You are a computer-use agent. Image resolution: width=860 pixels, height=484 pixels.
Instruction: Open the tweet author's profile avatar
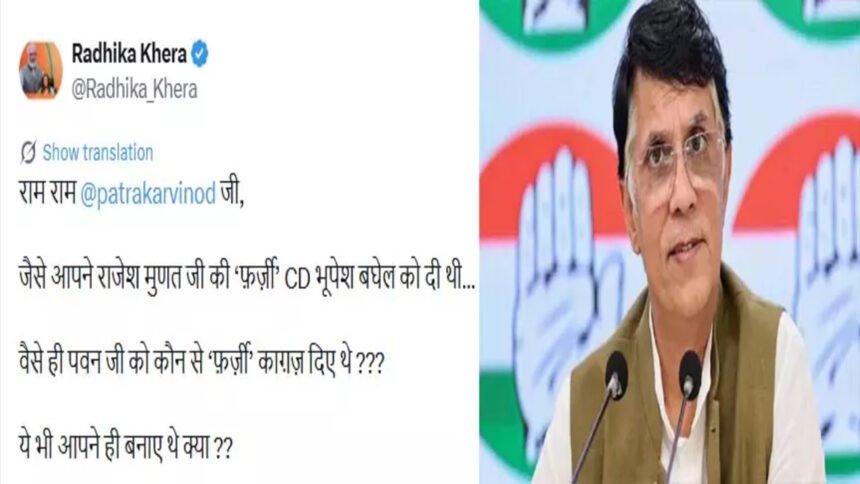(x=41, y=70)
